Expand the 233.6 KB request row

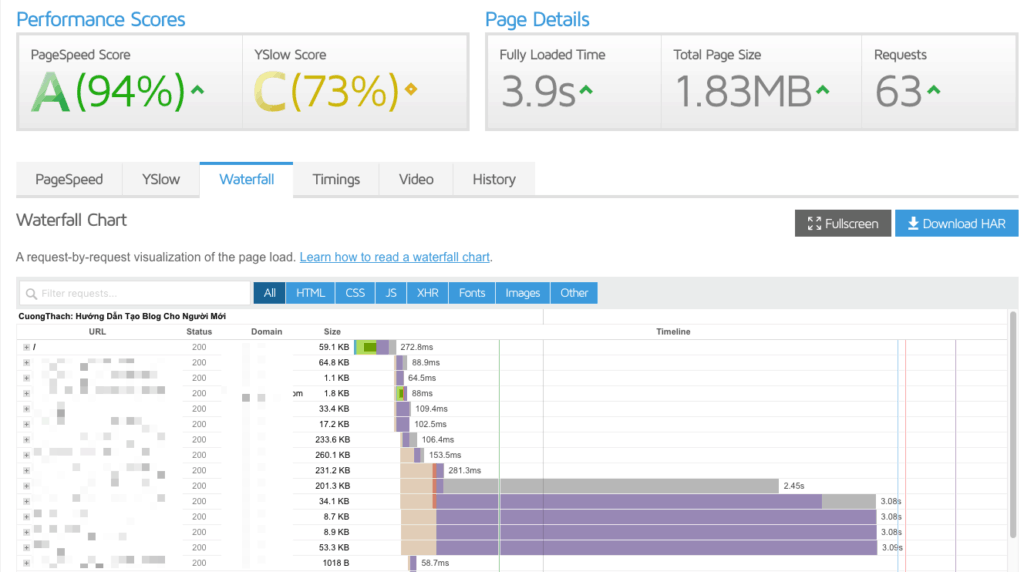pos(26,439)
